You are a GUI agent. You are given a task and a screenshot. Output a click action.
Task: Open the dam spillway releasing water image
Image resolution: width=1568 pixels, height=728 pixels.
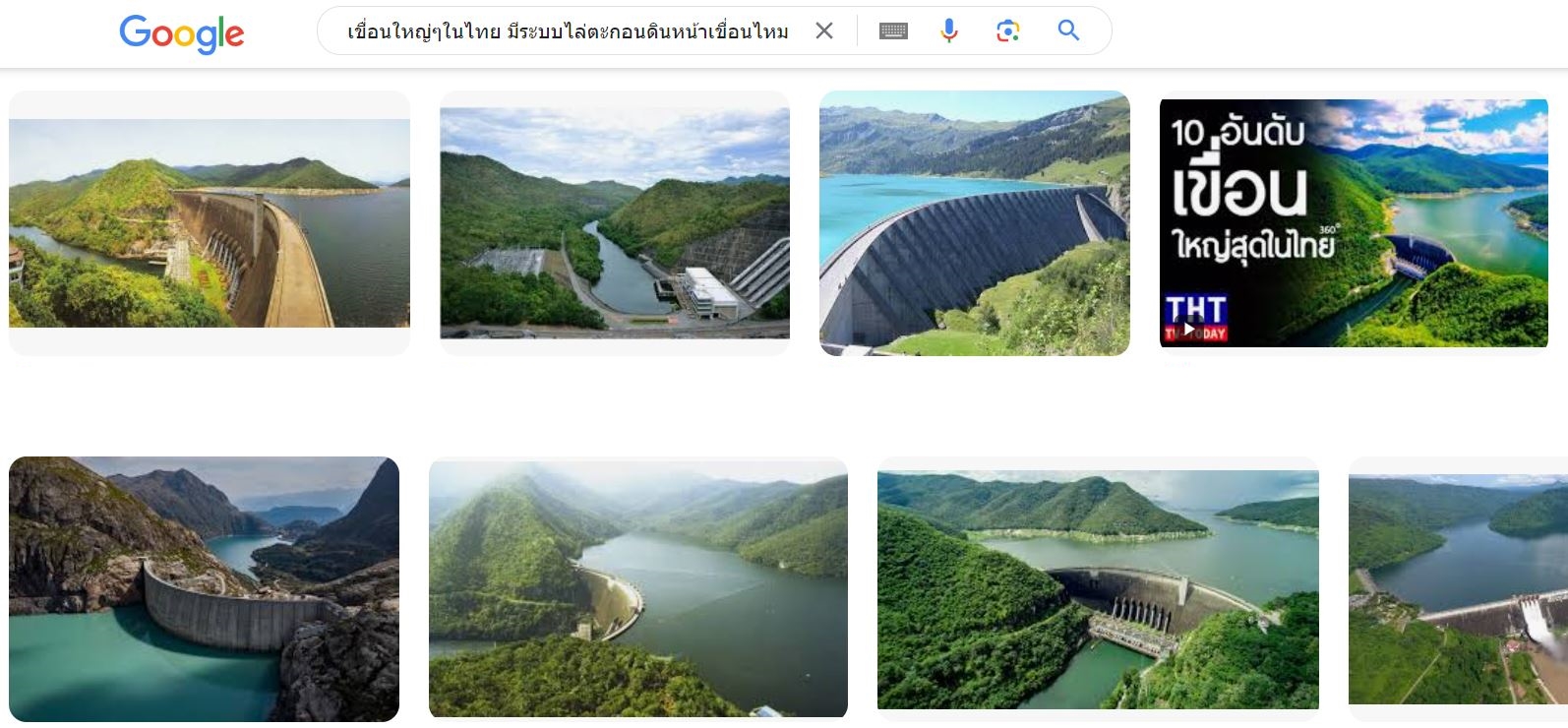[1458, 589]
